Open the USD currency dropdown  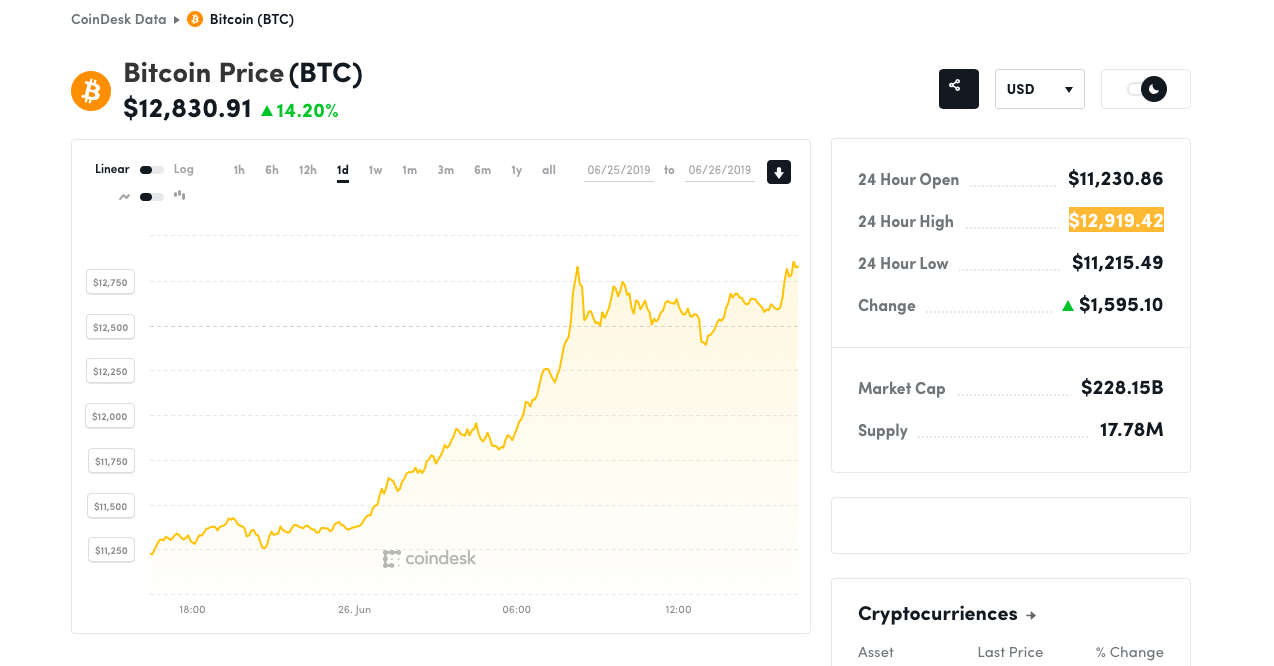point(1040,89)
